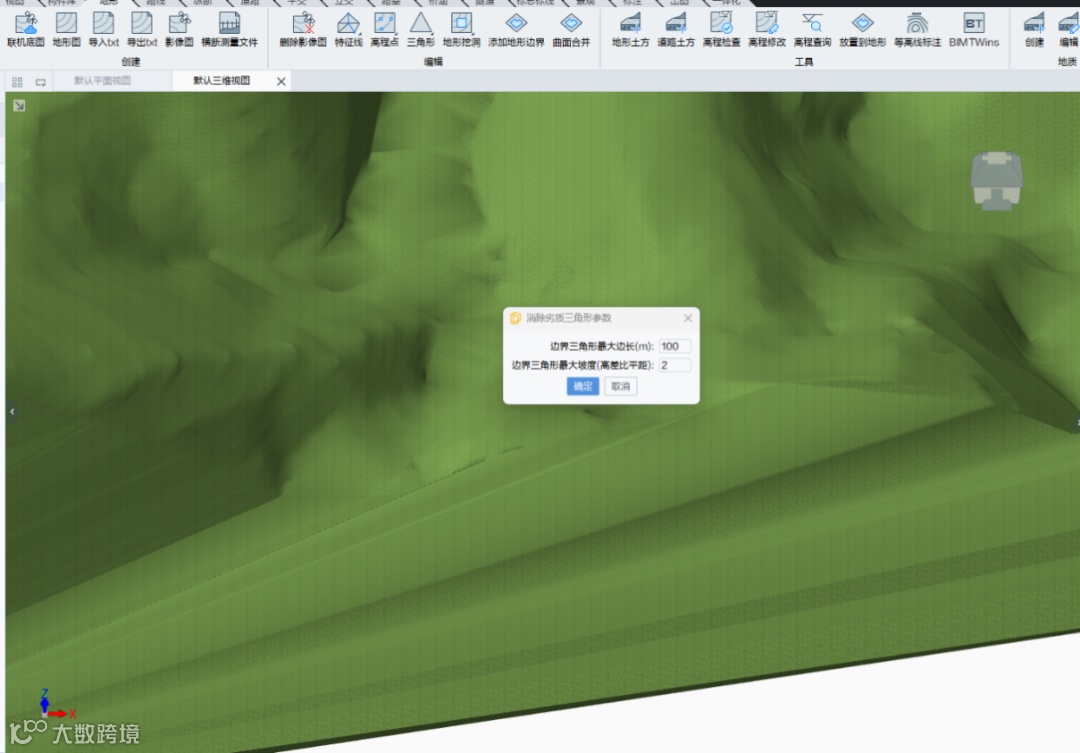Image resolution: width=1080 pixels, height=753 pixels.
Task: Edit the 边界三角形最大坡度 field value 2
Action: (x=674, y=365)
